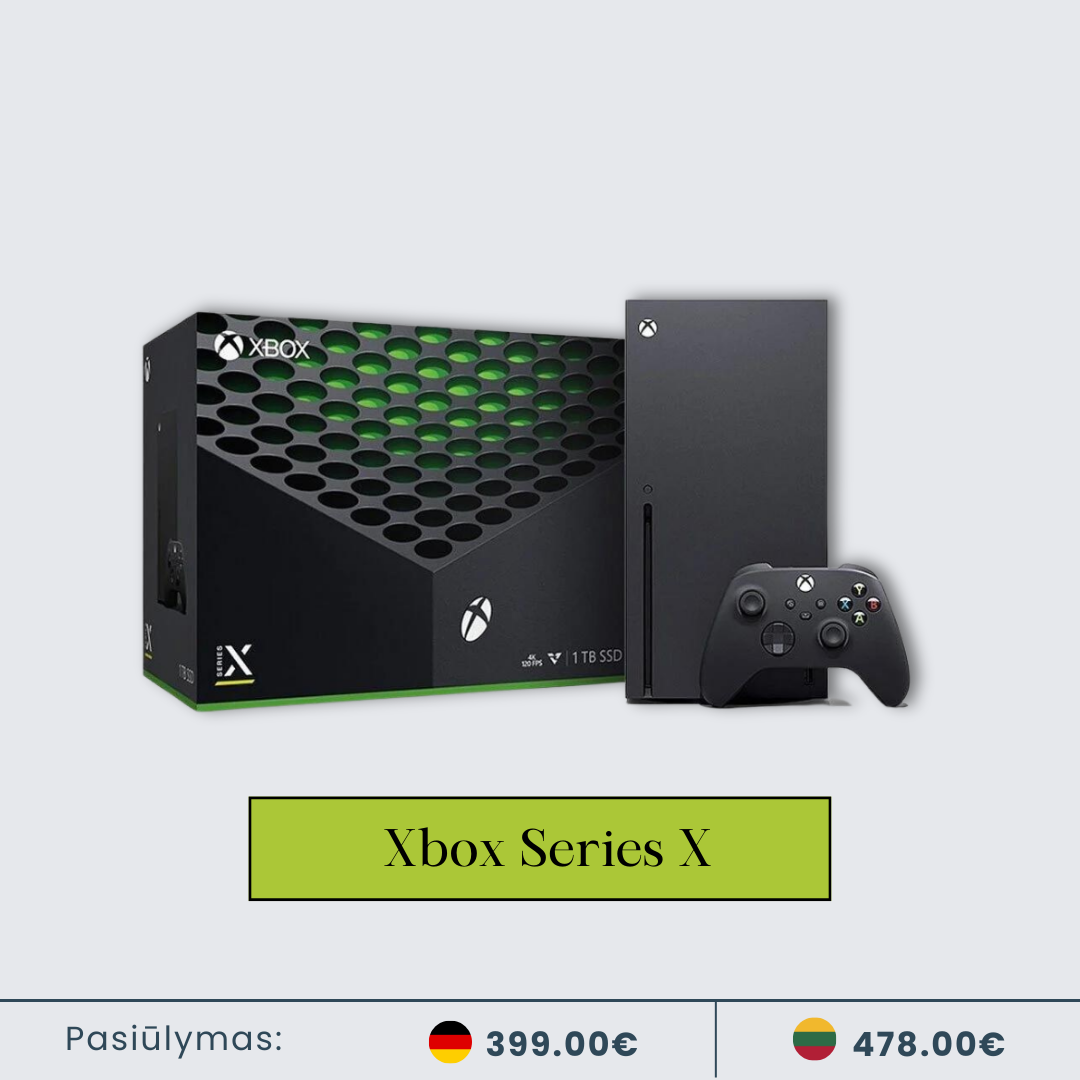Click the 478.00€ Lithuanian price

point(928,1043)
